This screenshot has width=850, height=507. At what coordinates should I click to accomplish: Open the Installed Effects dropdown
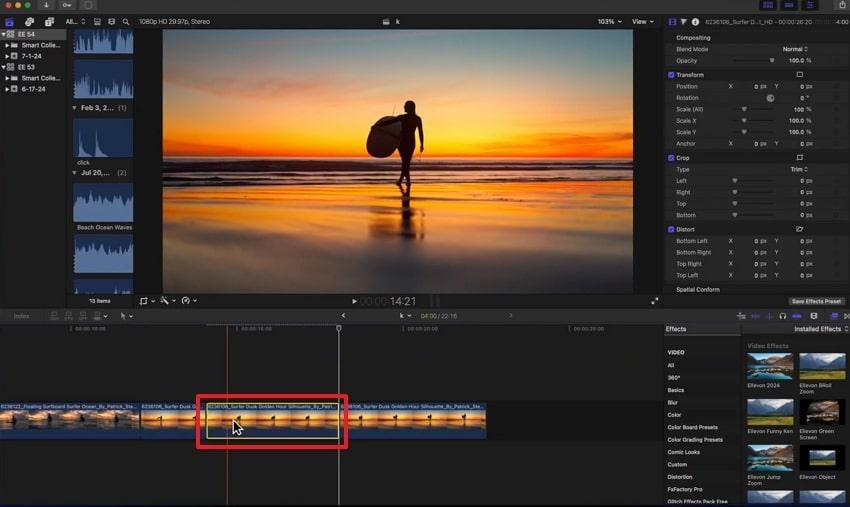(x=821, y=329)
